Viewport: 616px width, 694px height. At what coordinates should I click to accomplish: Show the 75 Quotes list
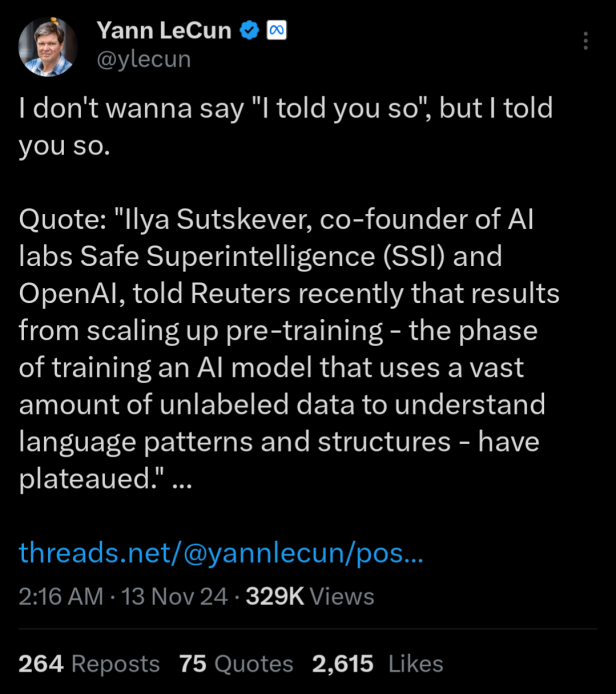pos(236,664)
